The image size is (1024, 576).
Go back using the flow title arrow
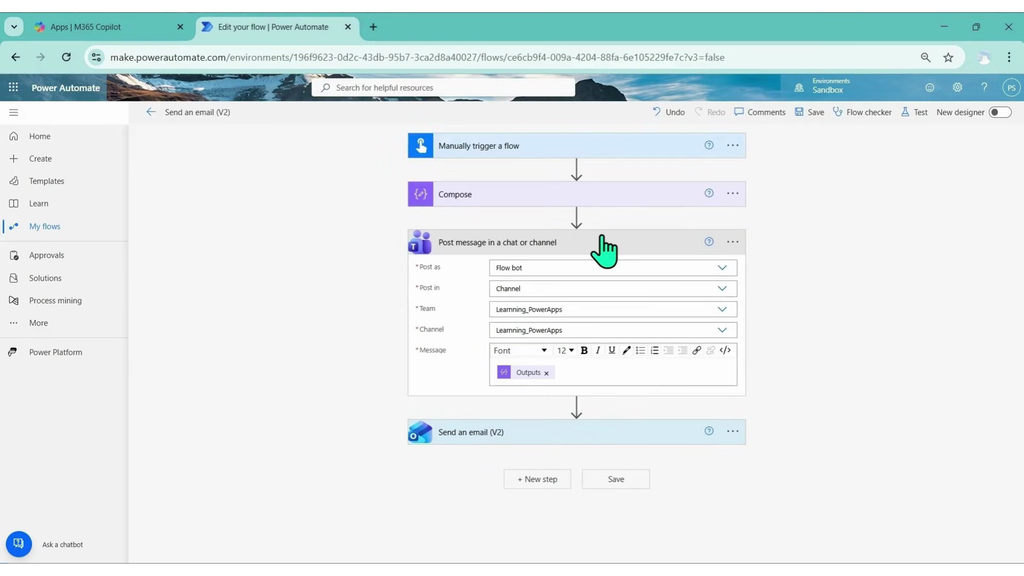point(151,112)
